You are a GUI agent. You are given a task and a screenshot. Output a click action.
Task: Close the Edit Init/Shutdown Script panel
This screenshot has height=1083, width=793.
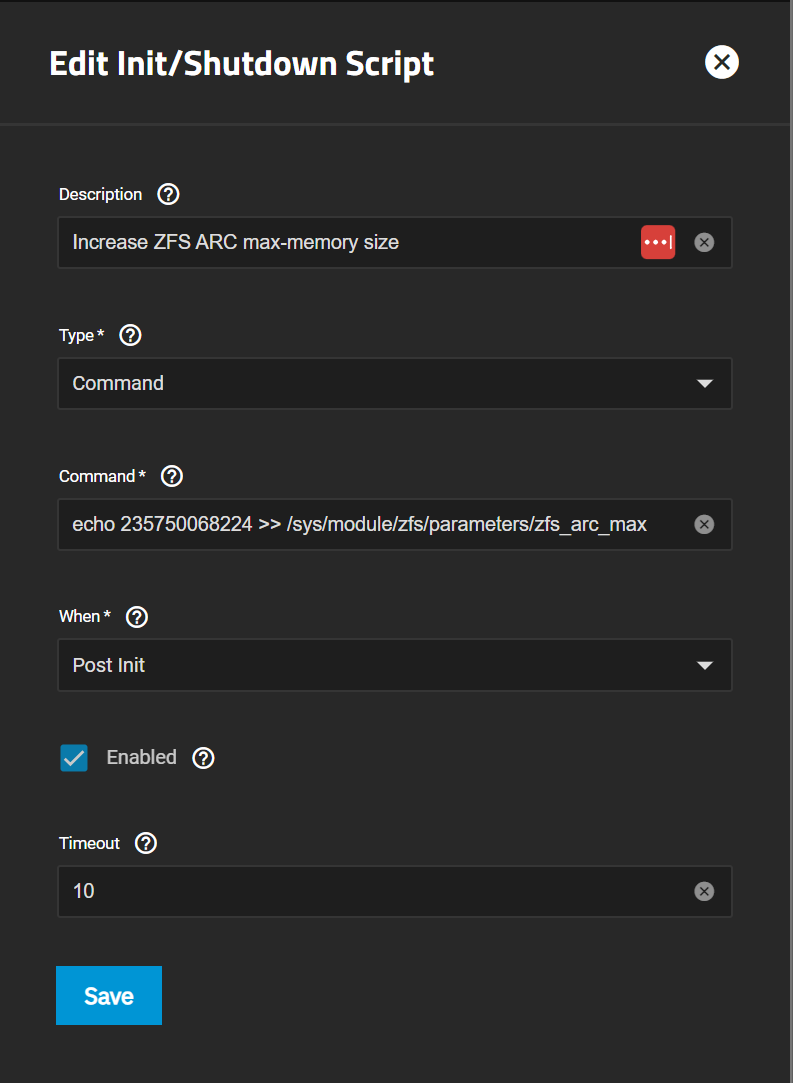[721, 63]
